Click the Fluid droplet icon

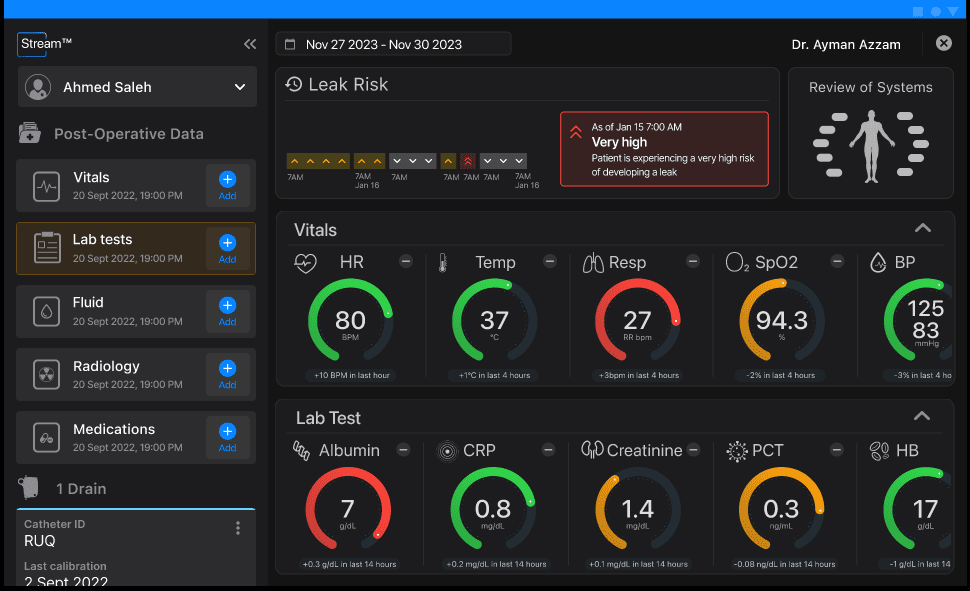46,312
